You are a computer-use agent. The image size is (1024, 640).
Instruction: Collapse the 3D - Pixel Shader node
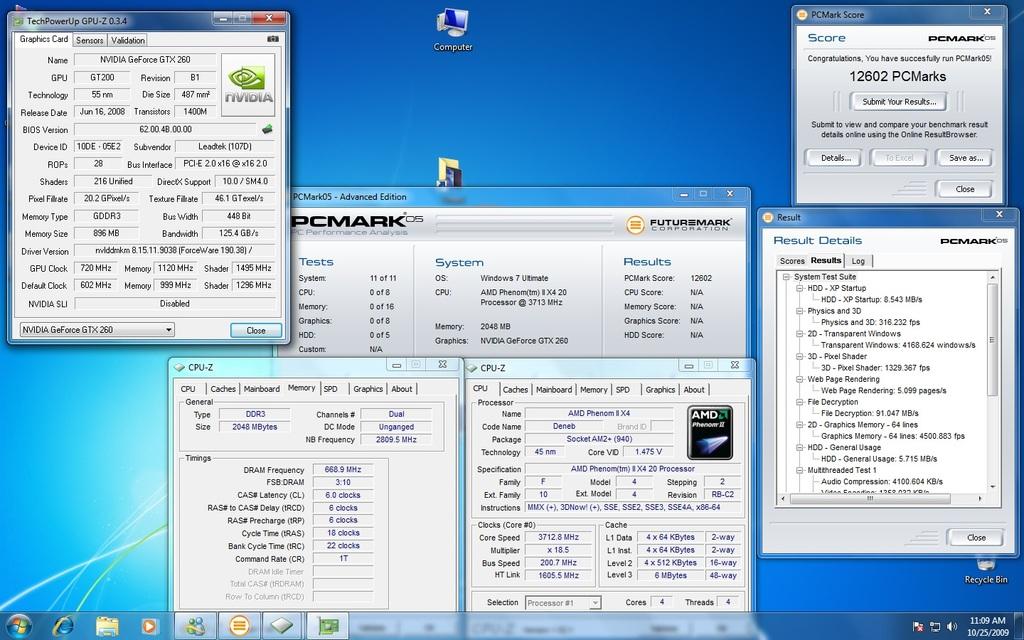tap(799, 357)
